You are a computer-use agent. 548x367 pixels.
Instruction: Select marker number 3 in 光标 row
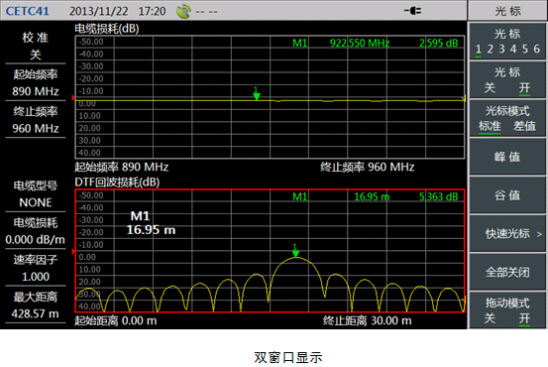502,49
